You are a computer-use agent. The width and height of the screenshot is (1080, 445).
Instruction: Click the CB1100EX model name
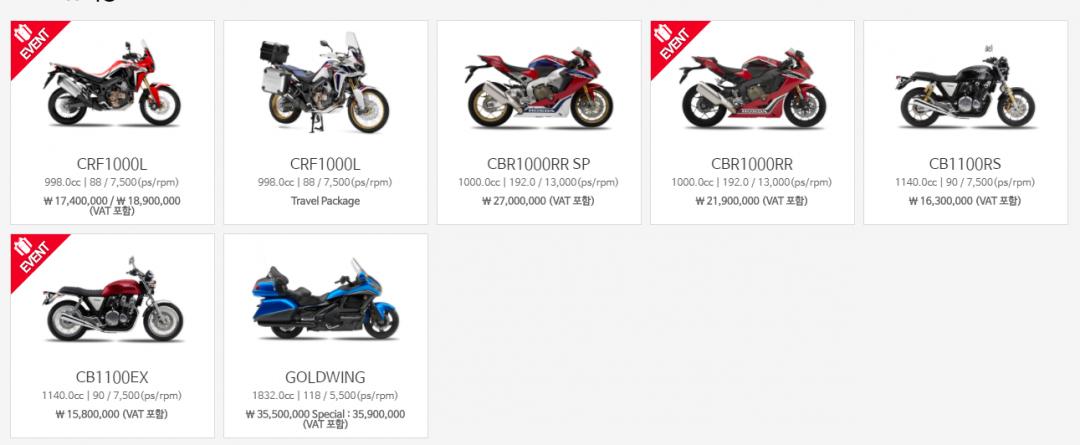coord(112,377)
